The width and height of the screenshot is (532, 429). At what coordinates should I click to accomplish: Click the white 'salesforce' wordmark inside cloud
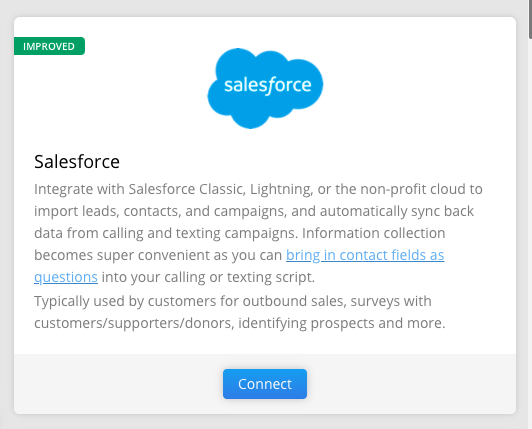(268, 85)
